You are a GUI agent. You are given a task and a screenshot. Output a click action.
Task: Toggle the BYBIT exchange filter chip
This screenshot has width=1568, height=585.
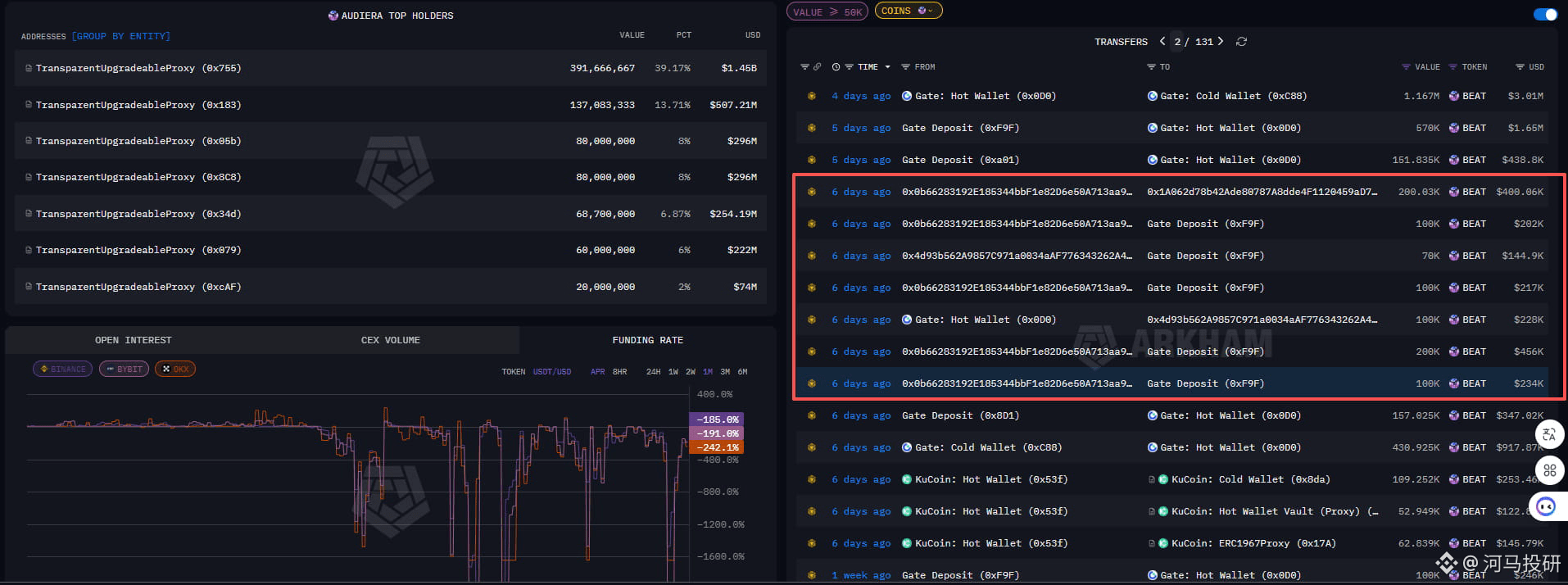(x=124, y=369)
